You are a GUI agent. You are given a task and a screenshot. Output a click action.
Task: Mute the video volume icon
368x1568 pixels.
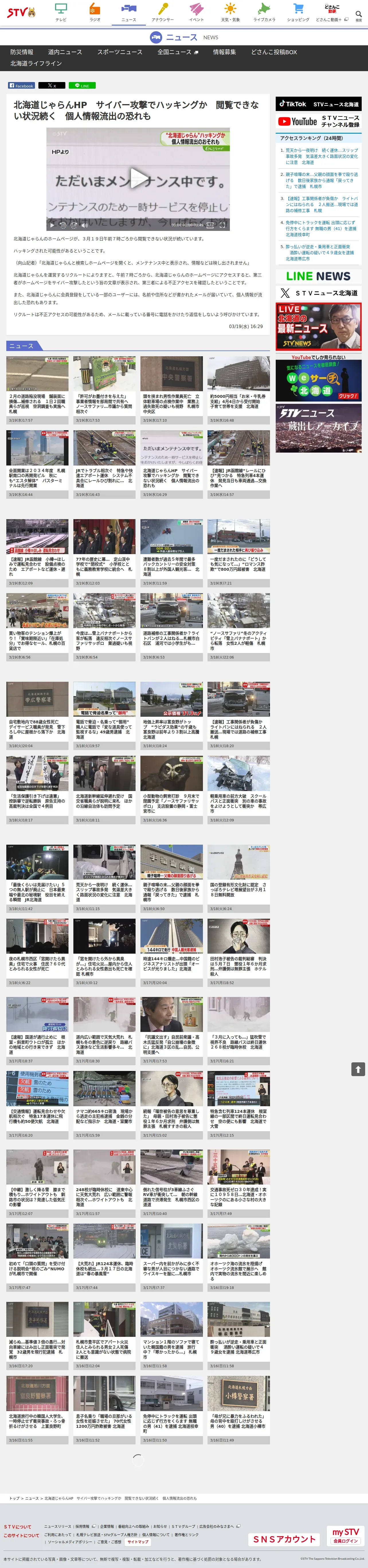click(x=85, y=225)
